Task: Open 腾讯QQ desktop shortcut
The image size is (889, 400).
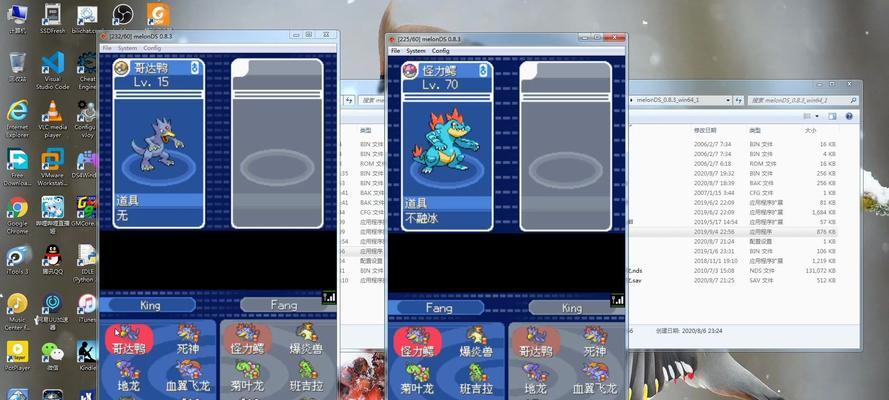Action: pos(52,259)
